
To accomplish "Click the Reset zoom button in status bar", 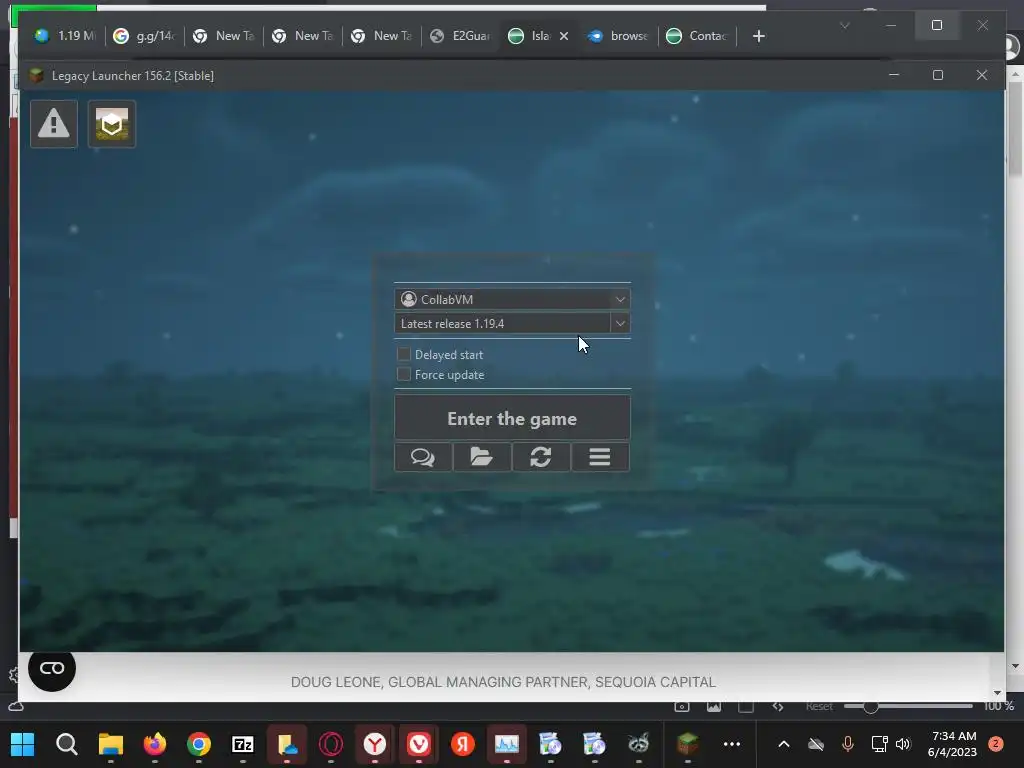I will click(819, 707).
